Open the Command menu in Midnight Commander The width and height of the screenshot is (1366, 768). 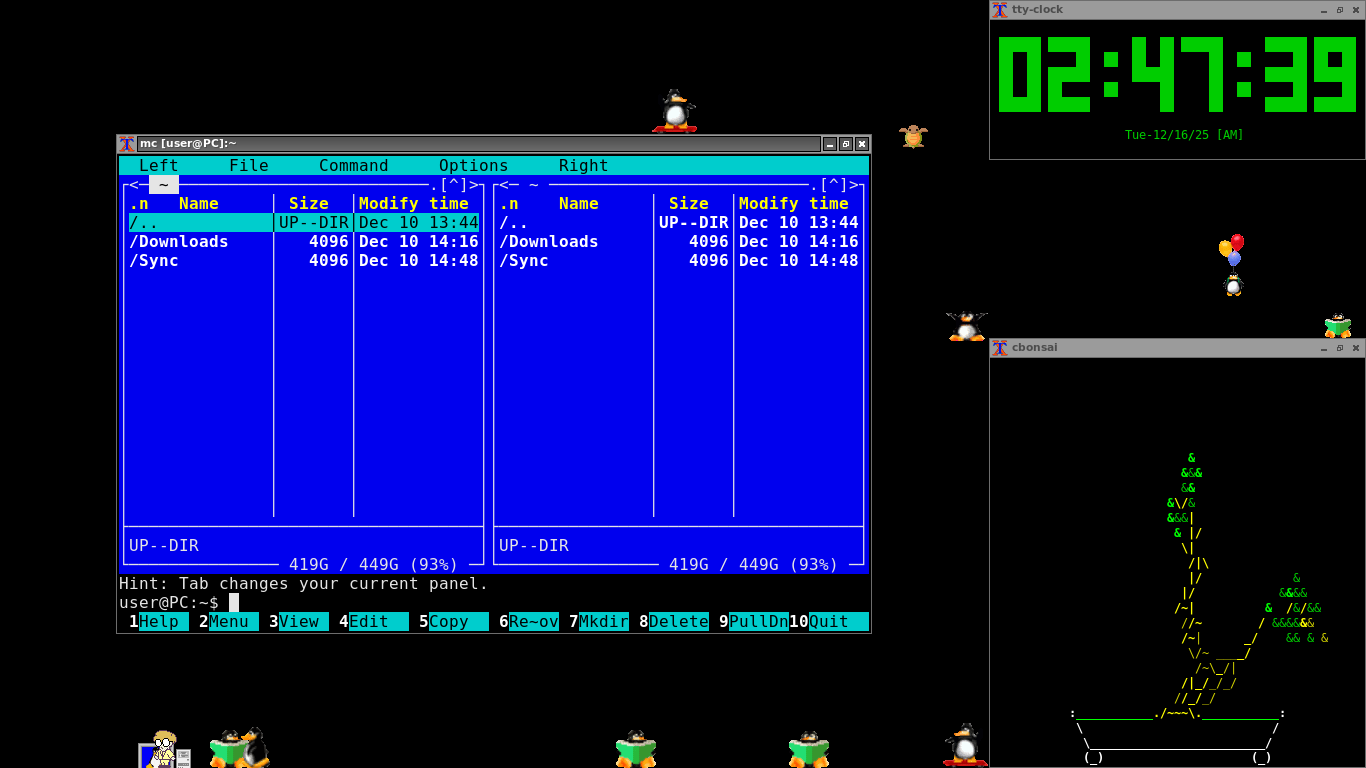coord(354,166)
